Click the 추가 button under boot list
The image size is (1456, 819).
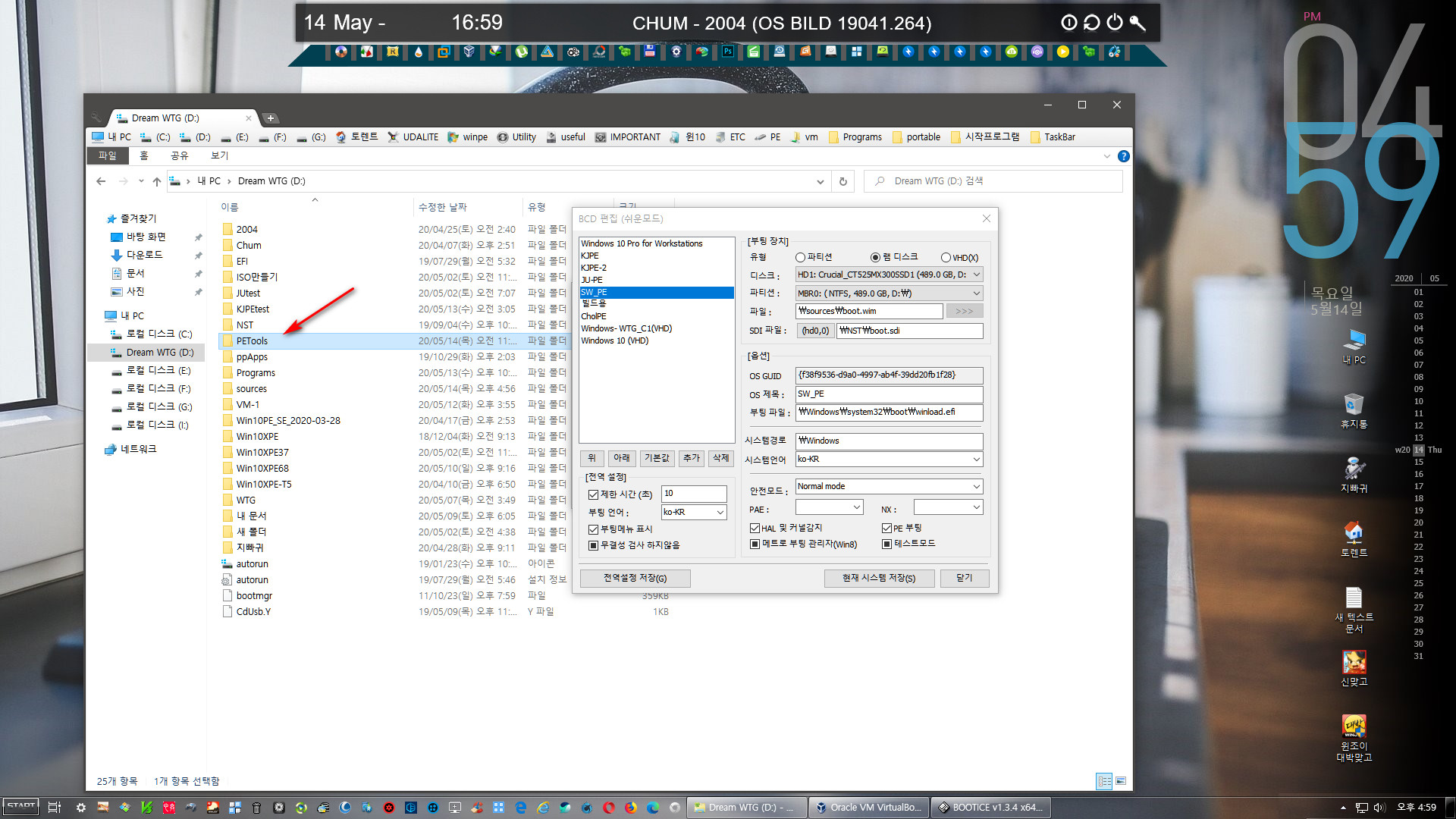691,458
